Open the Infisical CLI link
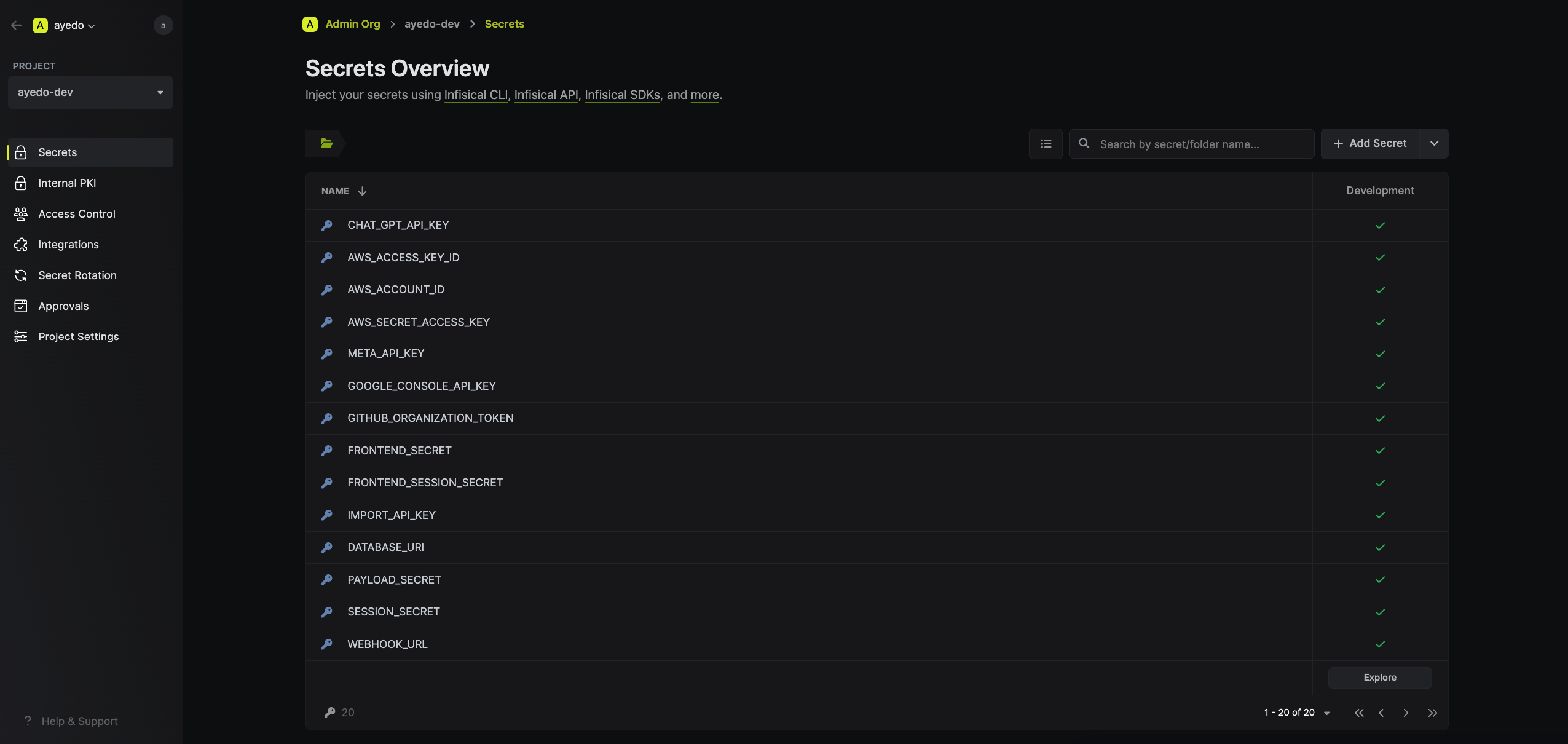Screen dimensions: 1568x744 coord(476,95)
